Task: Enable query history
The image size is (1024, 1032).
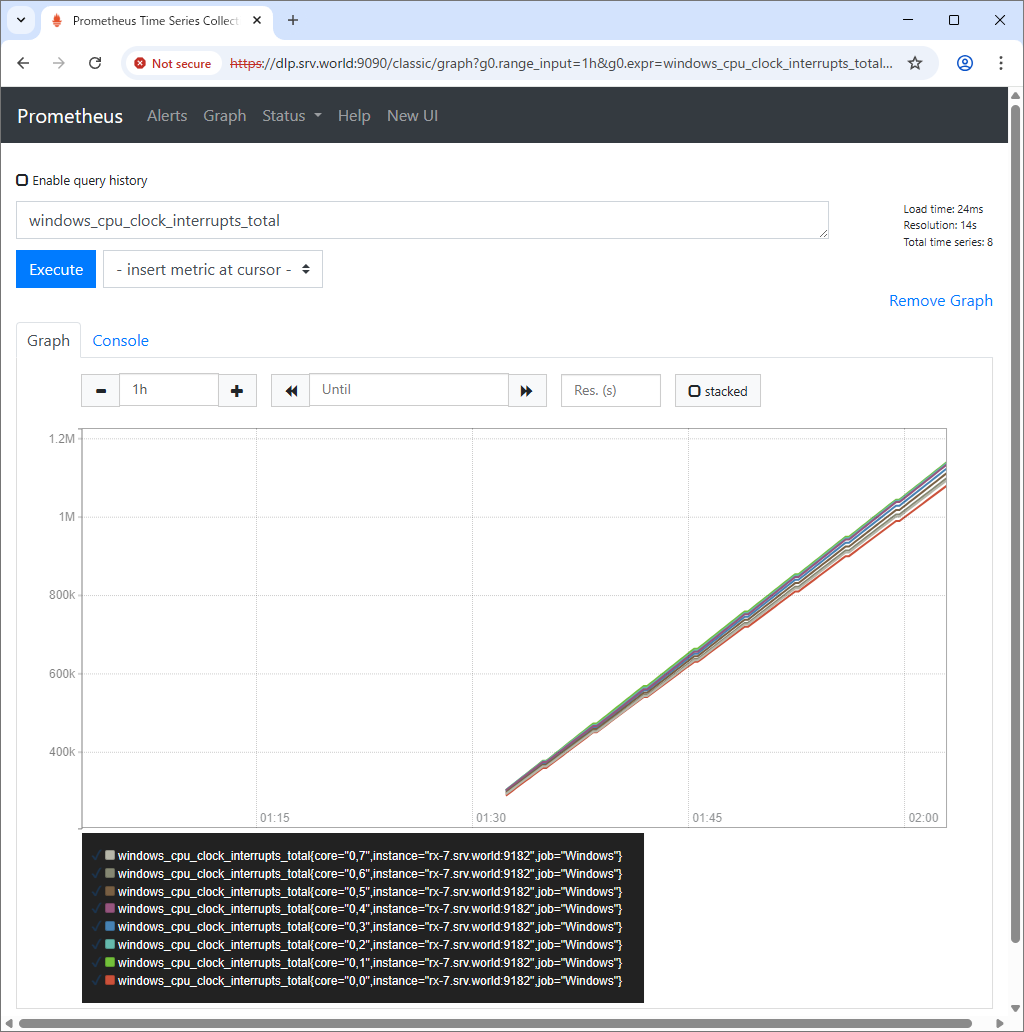Action: click(21, 180)
